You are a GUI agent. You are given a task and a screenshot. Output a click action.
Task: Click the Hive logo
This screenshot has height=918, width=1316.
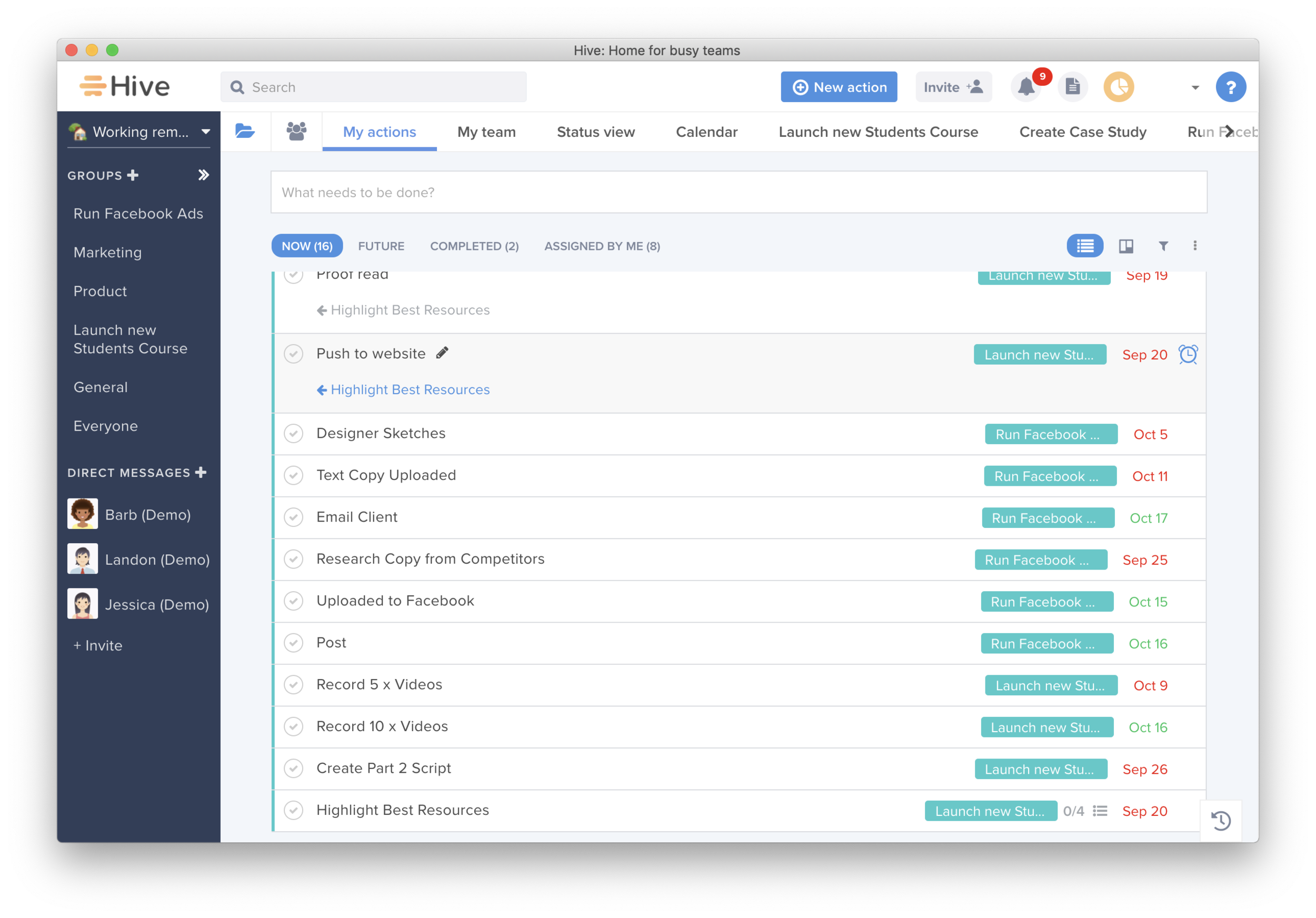pos(124,86)
